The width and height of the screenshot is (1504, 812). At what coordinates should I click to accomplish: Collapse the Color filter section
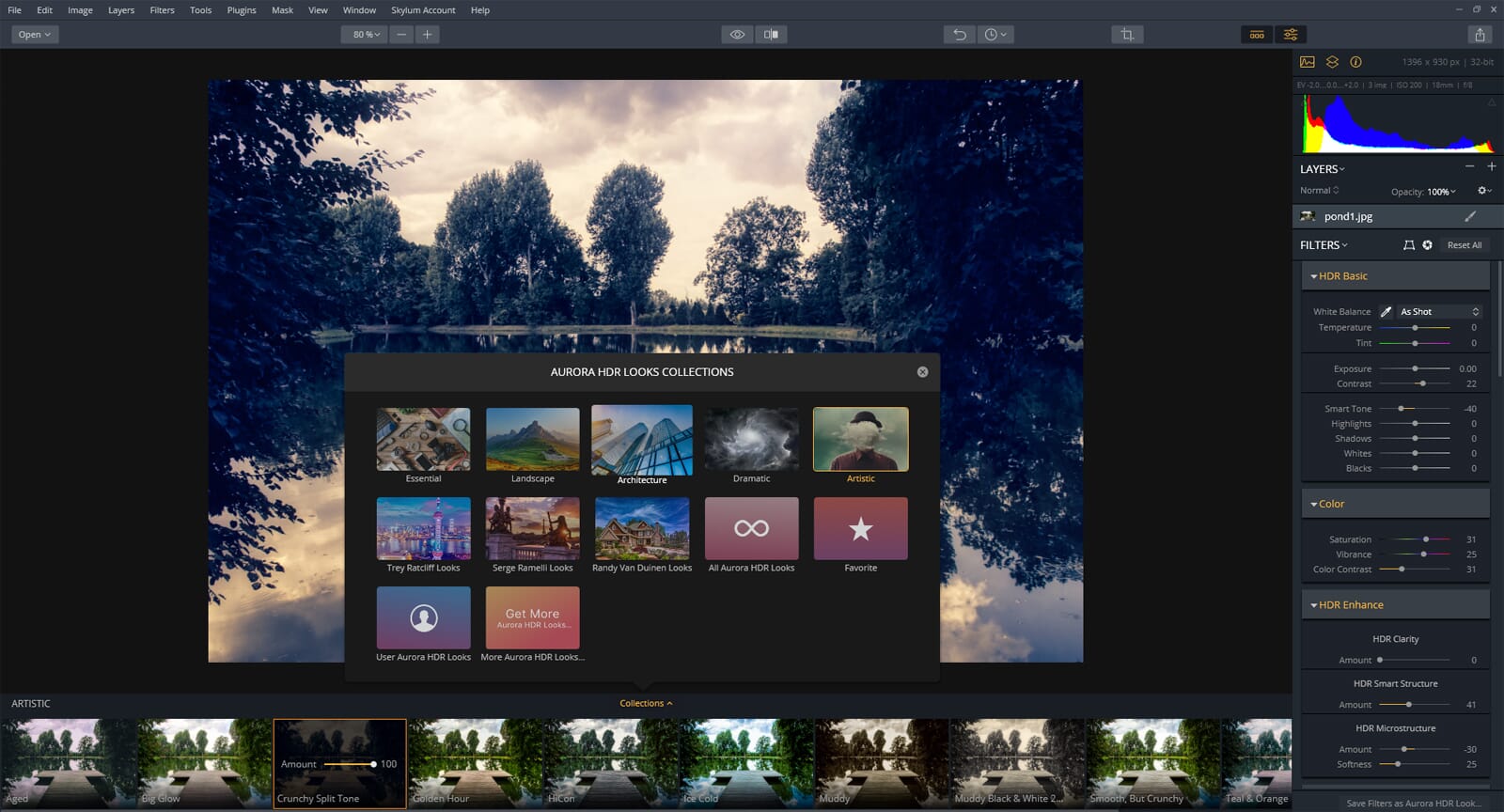[x=1396, y=504]
